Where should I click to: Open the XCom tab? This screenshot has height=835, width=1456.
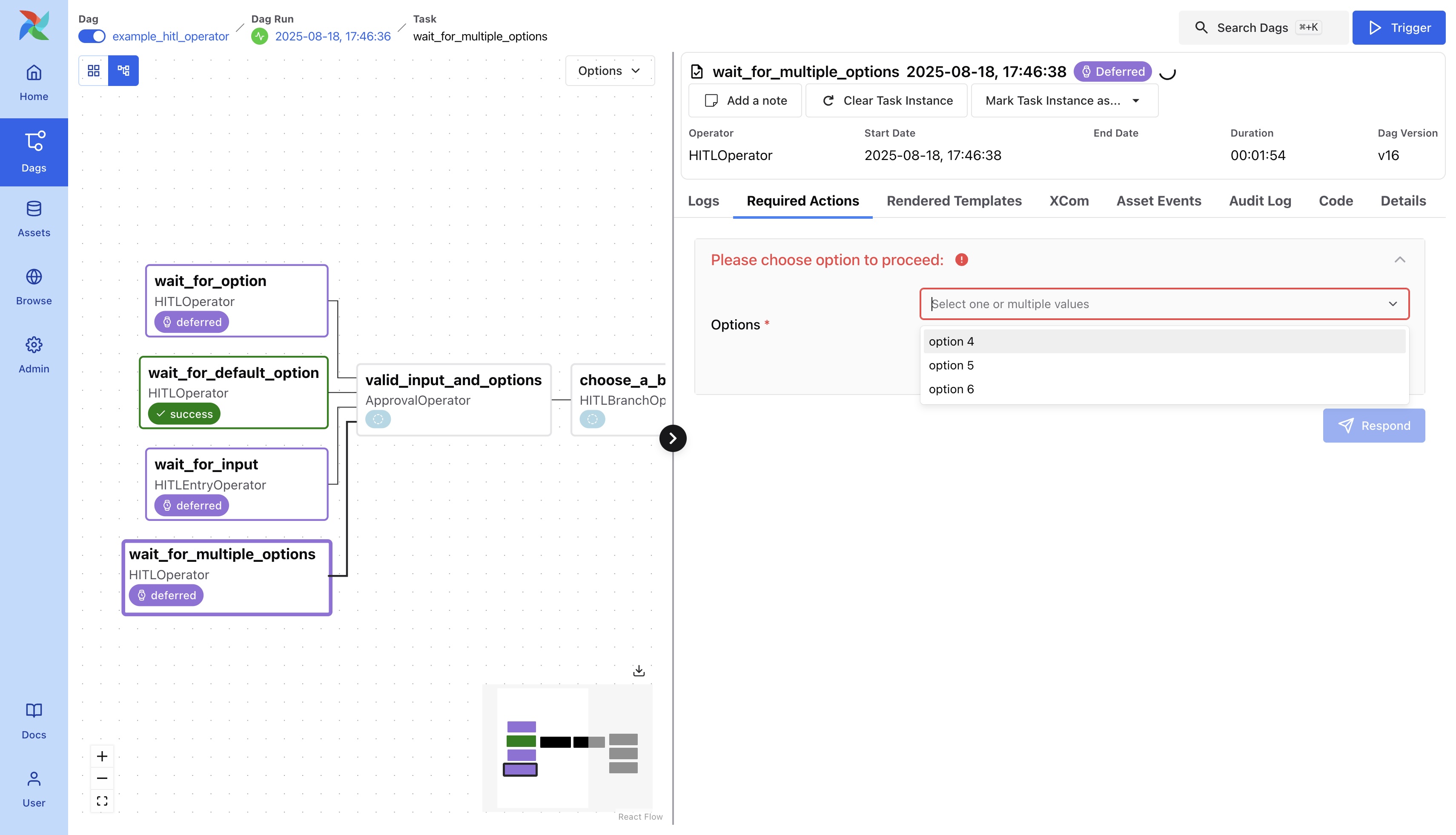1069,201
